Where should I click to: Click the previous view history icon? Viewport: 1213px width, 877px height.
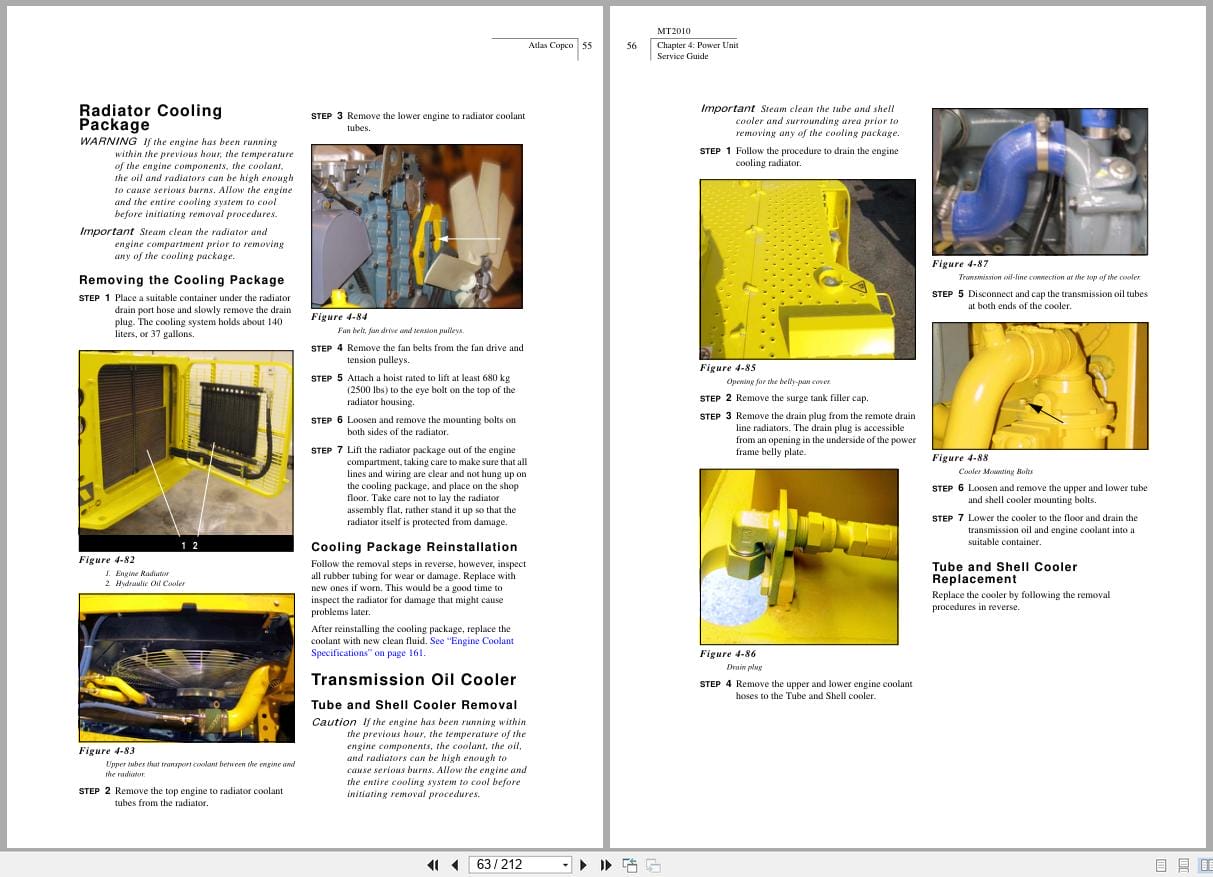630,865
